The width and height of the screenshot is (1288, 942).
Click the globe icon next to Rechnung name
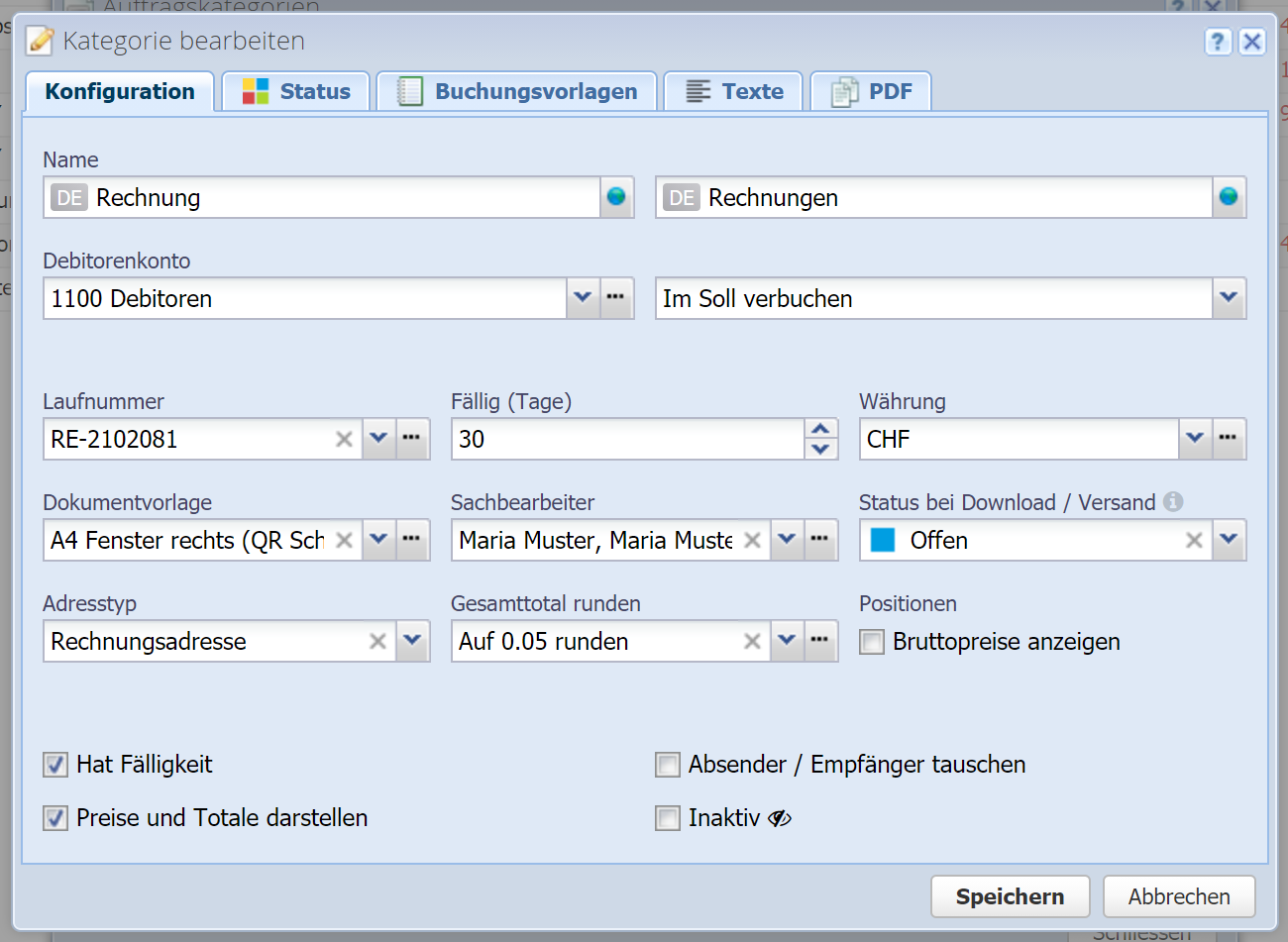[616, 197]
